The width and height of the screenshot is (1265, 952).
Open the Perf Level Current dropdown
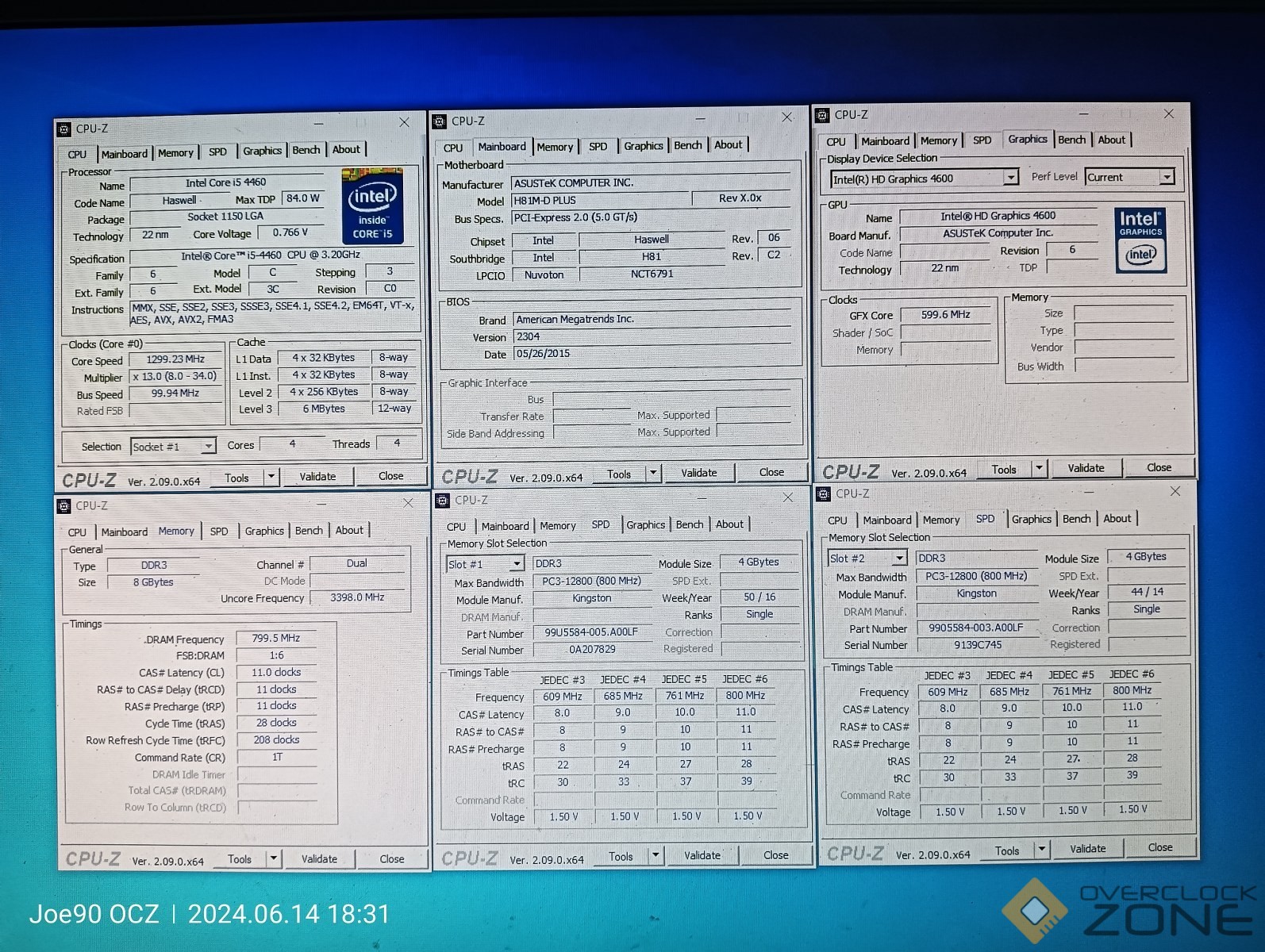(1167, 177)
